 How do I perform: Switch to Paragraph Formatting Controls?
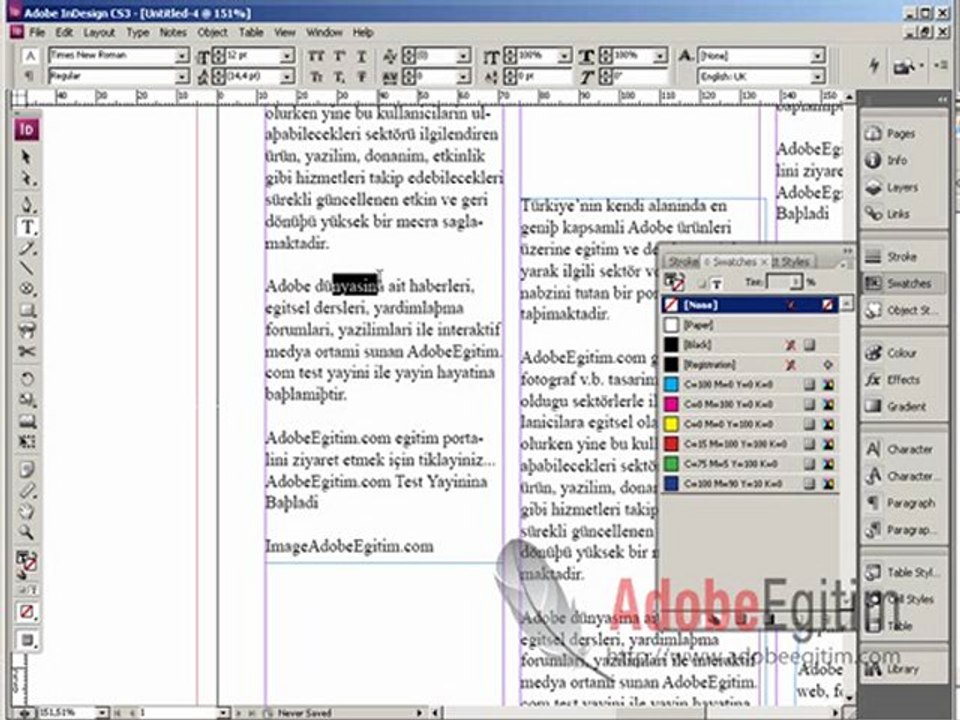click(29, 76)
